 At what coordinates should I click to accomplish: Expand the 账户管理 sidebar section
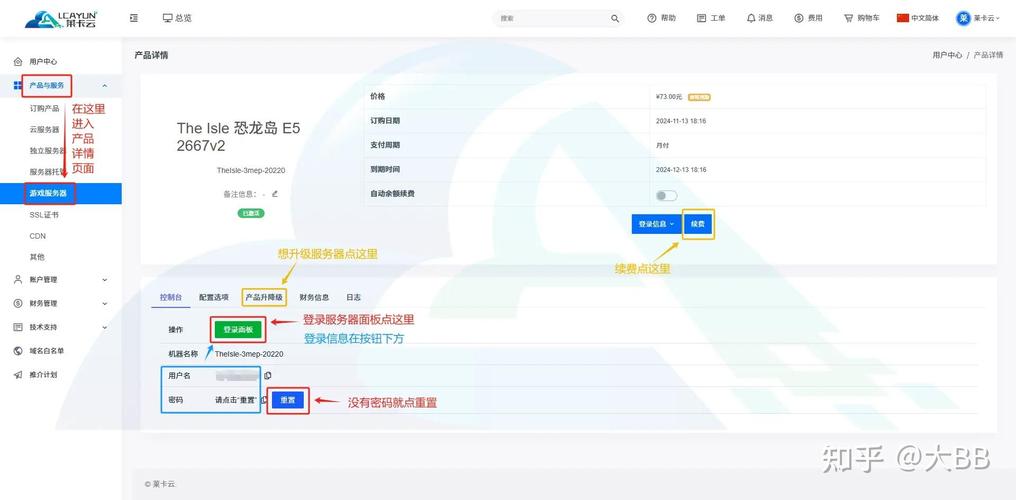pos(61,280)
